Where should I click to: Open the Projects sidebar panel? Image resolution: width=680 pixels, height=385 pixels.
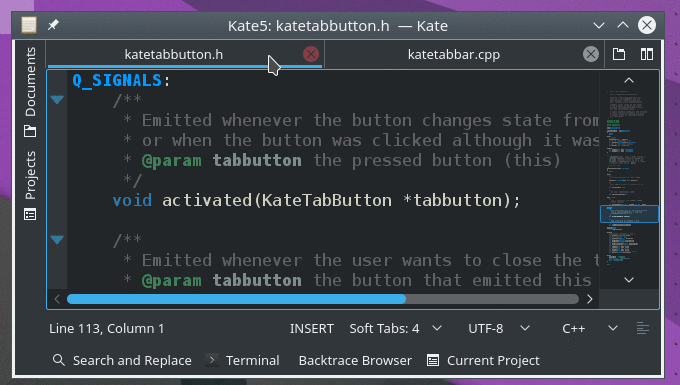(30, 185)
